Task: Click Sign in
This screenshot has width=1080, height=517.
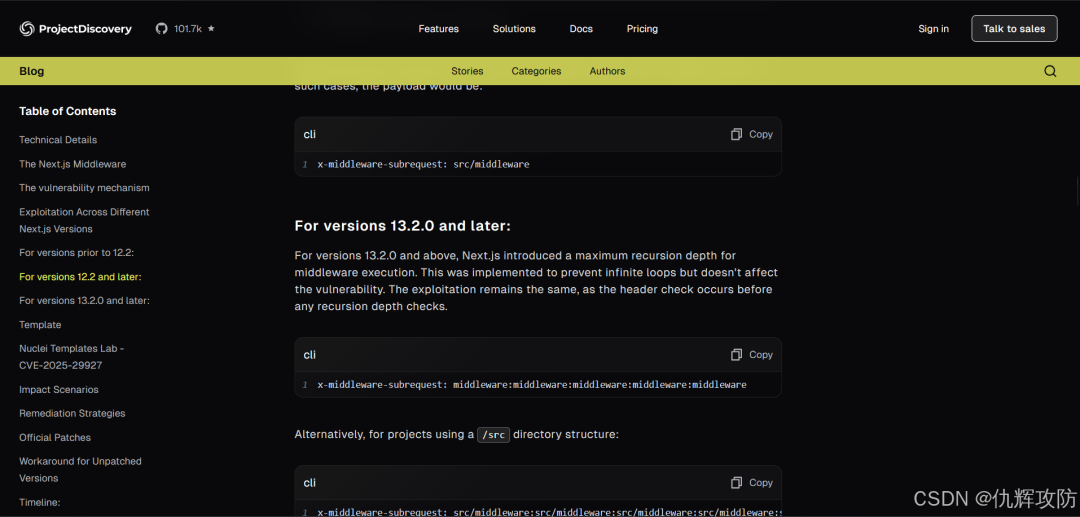Action: pos(933,29)
